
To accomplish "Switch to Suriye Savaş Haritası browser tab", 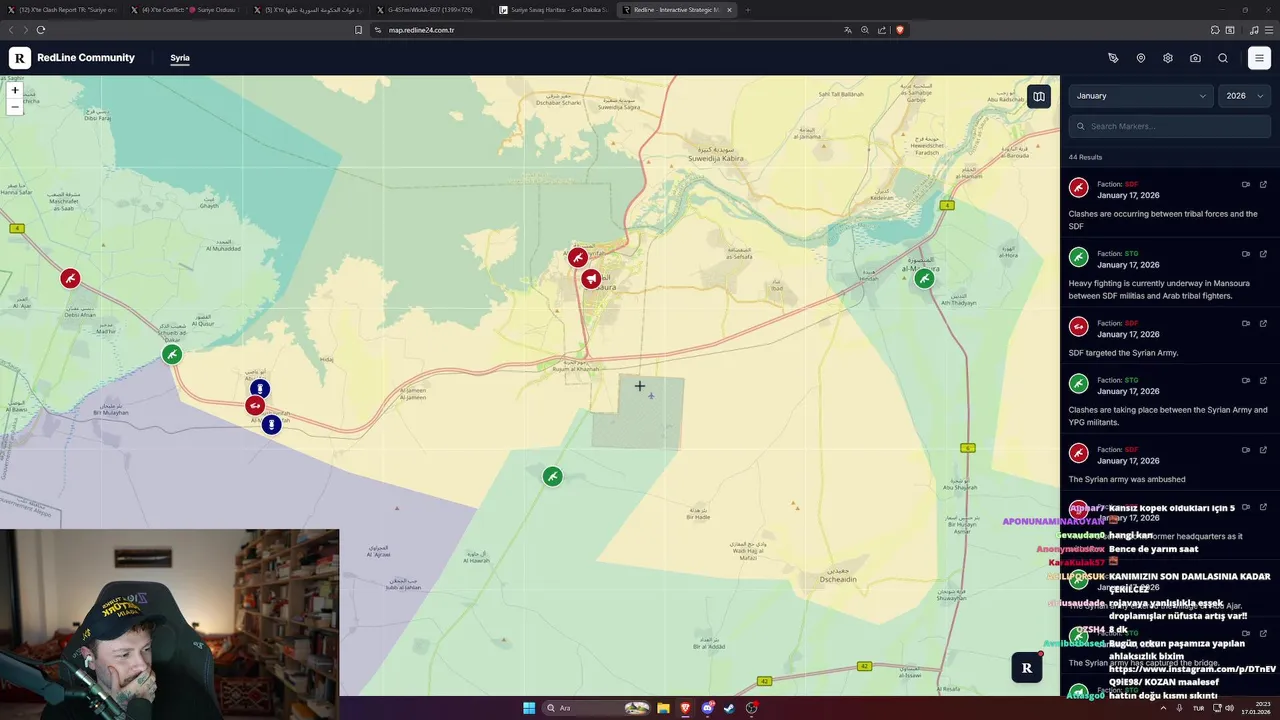I will (x=553, y=9).
